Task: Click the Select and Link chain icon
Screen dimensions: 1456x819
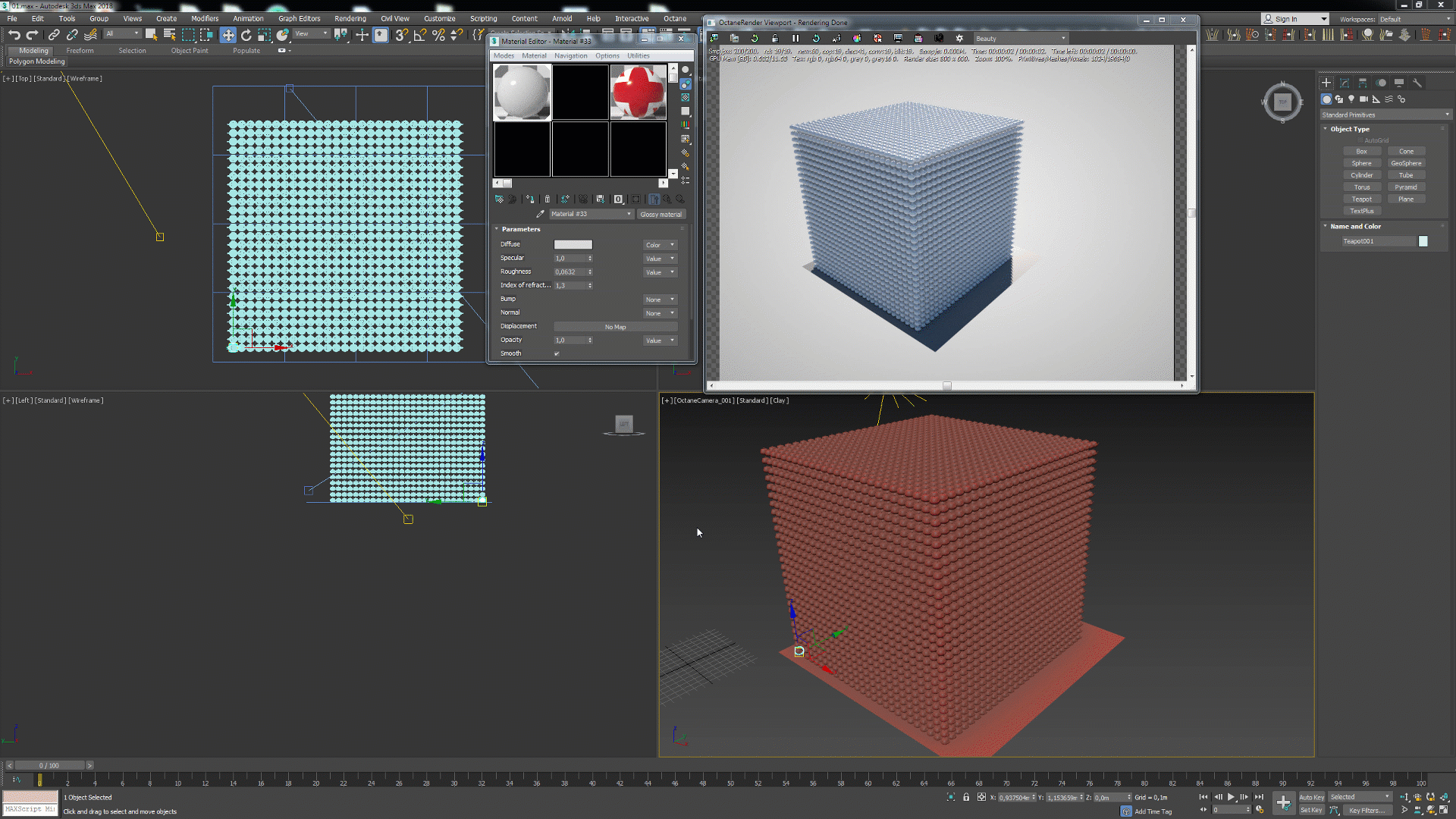Action: [53, 35]
